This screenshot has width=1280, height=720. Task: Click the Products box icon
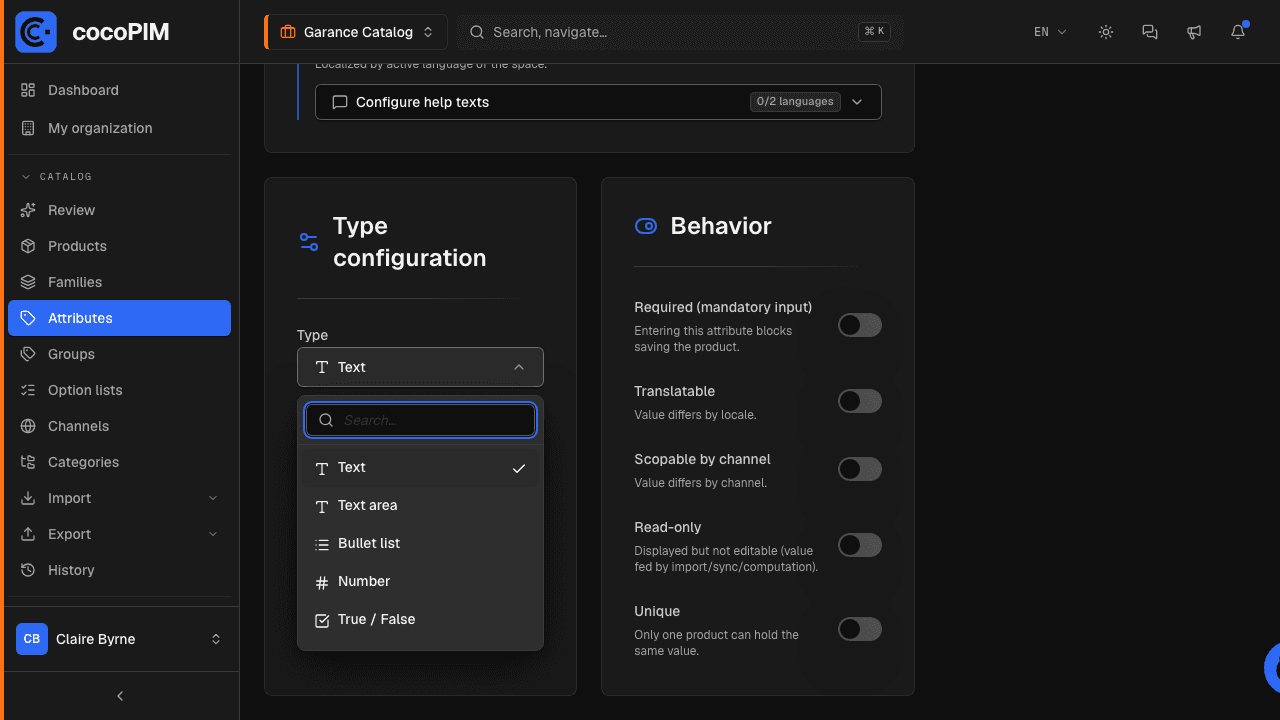point(28,246)
